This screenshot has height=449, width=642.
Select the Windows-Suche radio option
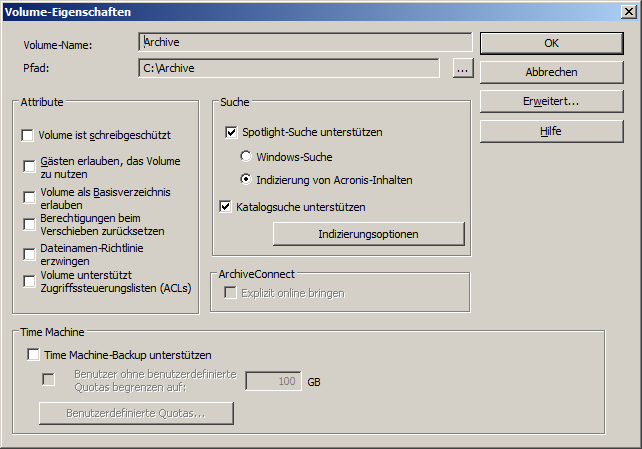click(x=246, y=157)
